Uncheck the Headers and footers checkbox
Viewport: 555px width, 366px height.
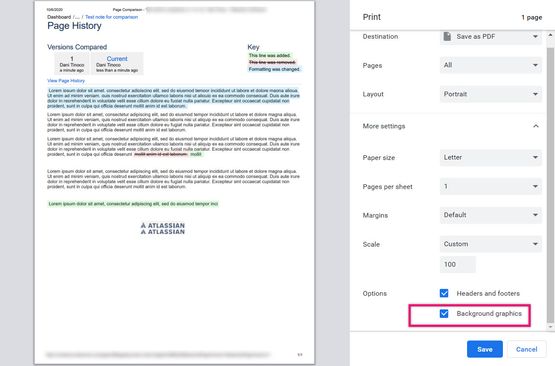pos(444,293)
